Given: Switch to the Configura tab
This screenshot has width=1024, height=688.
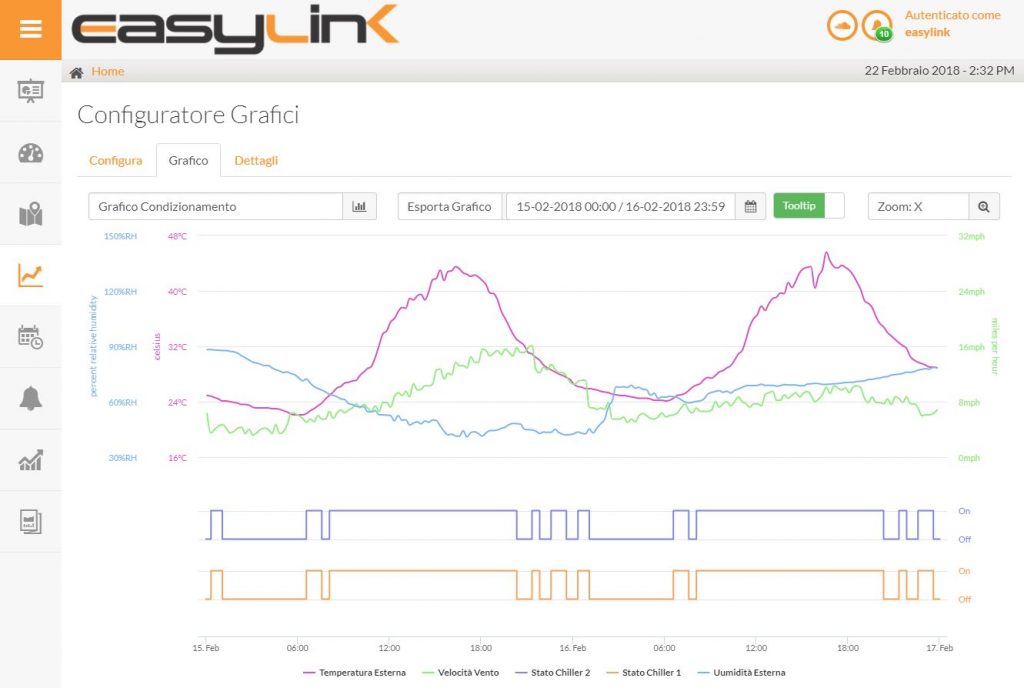Looking at the screenshot, I should 116,160.
